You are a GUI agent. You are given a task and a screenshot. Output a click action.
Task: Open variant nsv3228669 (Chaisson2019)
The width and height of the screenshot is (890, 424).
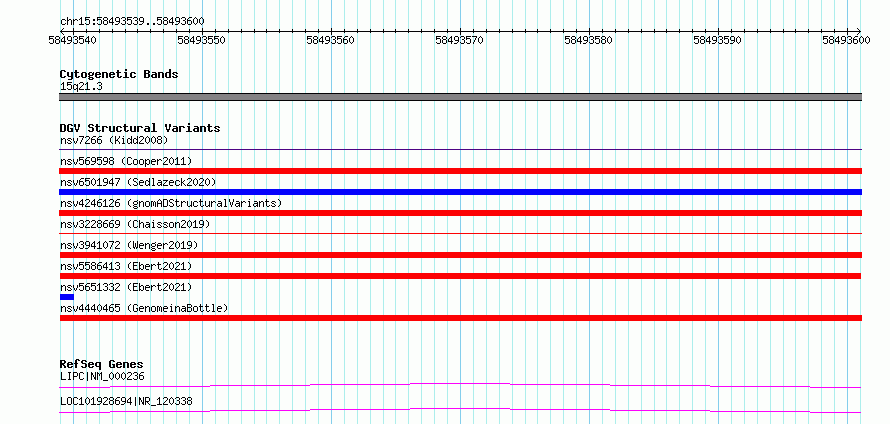coord(135,224)
